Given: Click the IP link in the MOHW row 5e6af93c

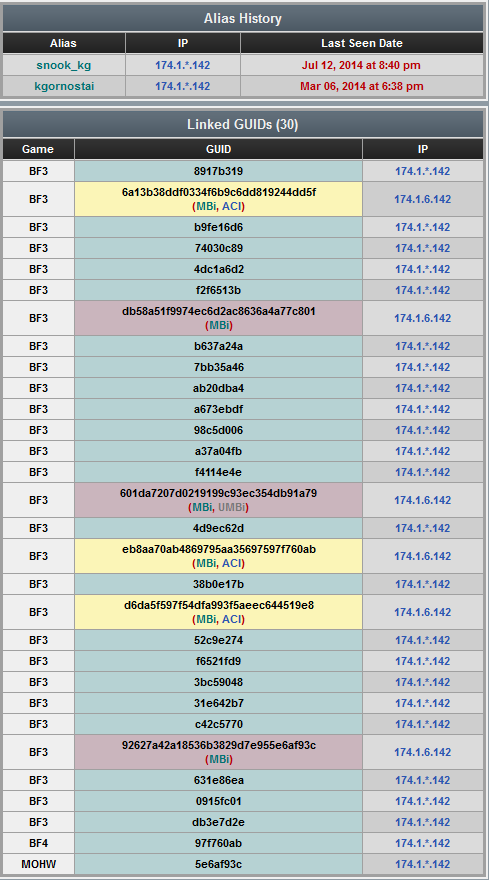Looking at the screenshot, I should click(422, 864).
